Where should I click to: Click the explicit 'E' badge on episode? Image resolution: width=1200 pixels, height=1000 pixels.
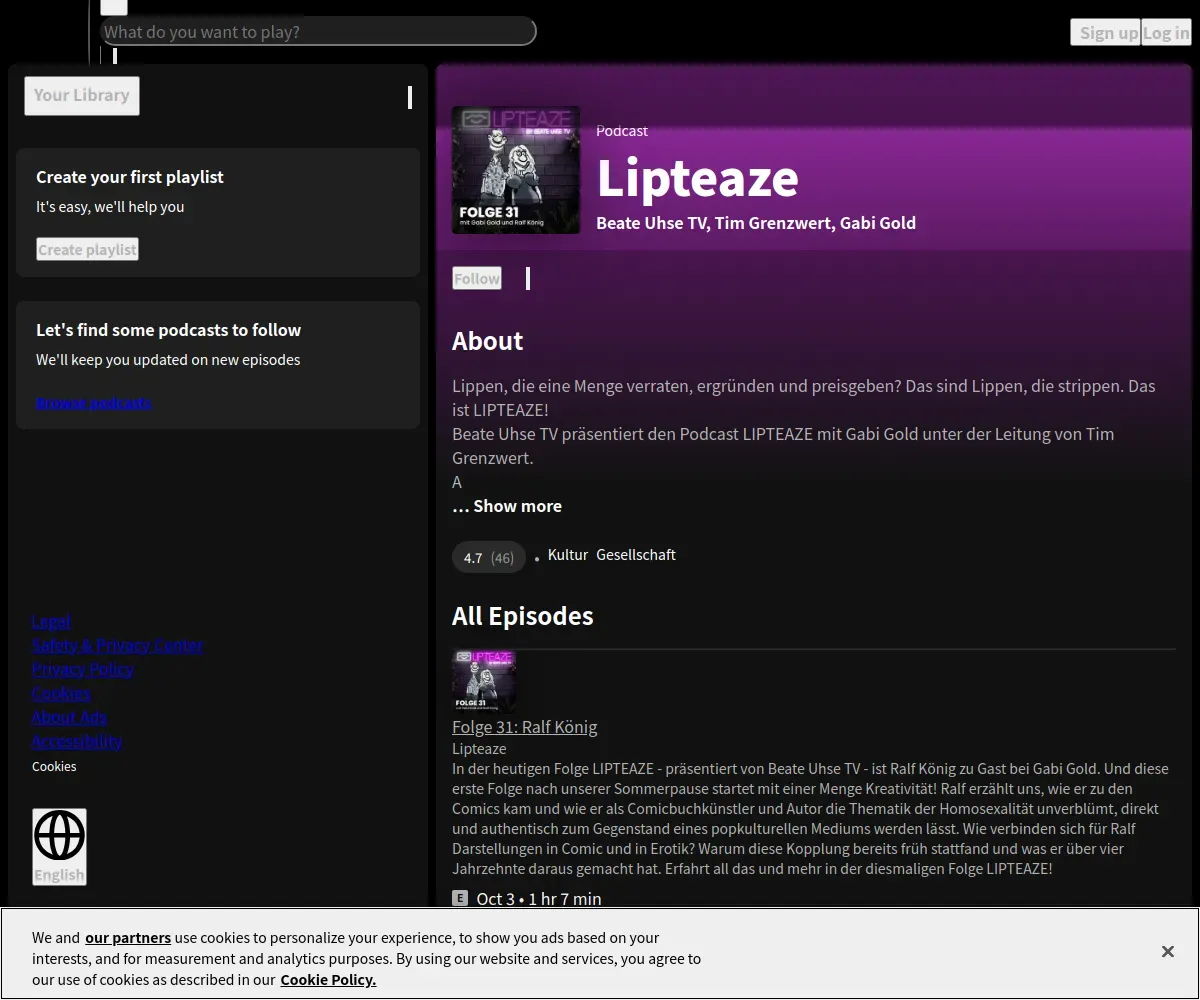point(460,898)
